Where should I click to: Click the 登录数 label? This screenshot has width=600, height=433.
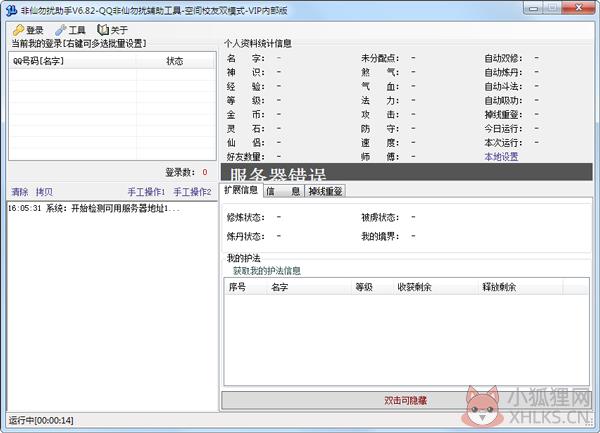click(180, 172)
